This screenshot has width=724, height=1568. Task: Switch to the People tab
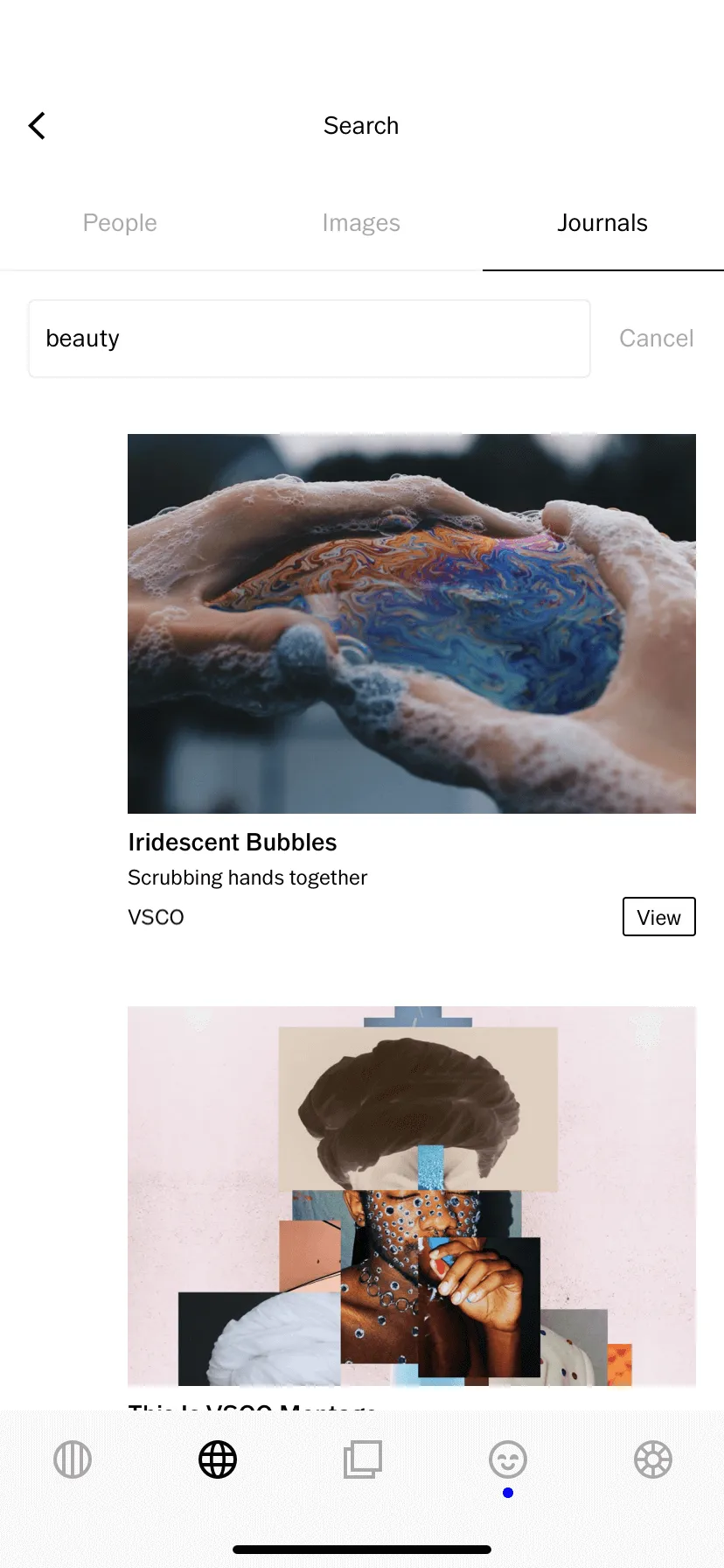[x=120, y=223]
